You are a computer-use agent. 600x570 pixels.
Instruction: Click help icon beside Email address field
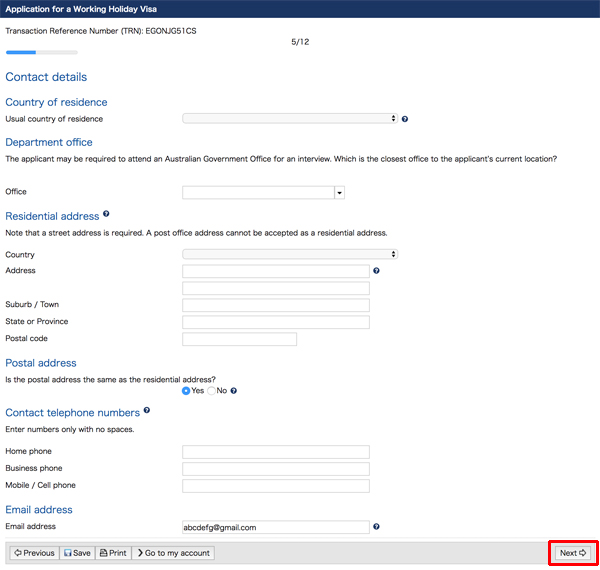[x=376, y=526]
